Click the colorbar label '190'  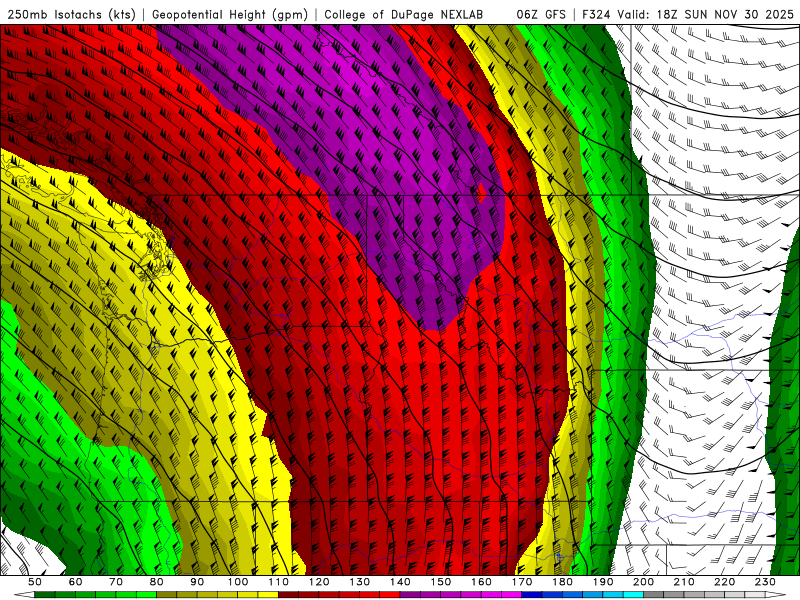click(603, 582)
